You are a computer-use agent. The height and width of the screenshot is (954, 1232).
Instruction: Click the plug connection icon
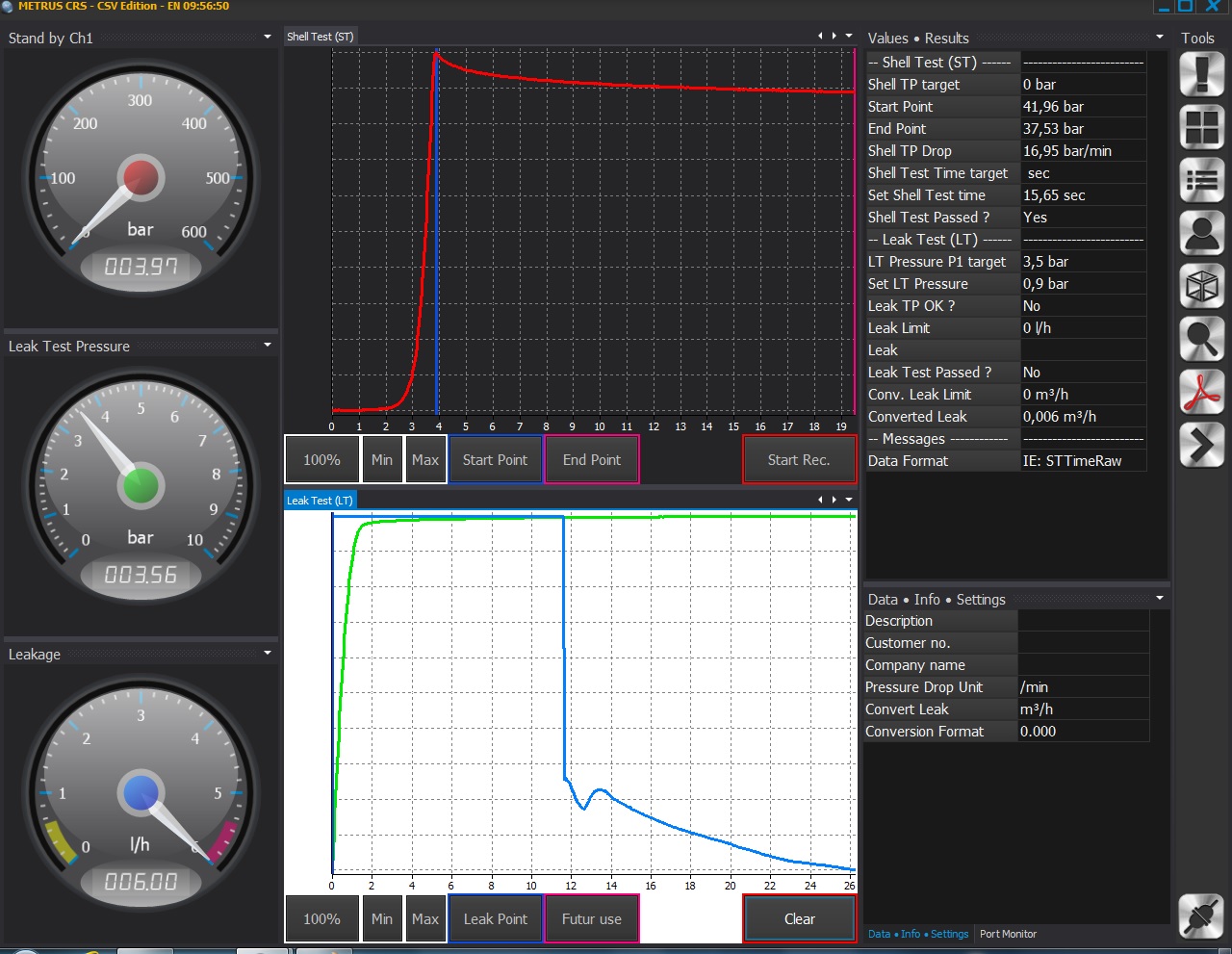pyautogui.click(x=1201, y=916)
